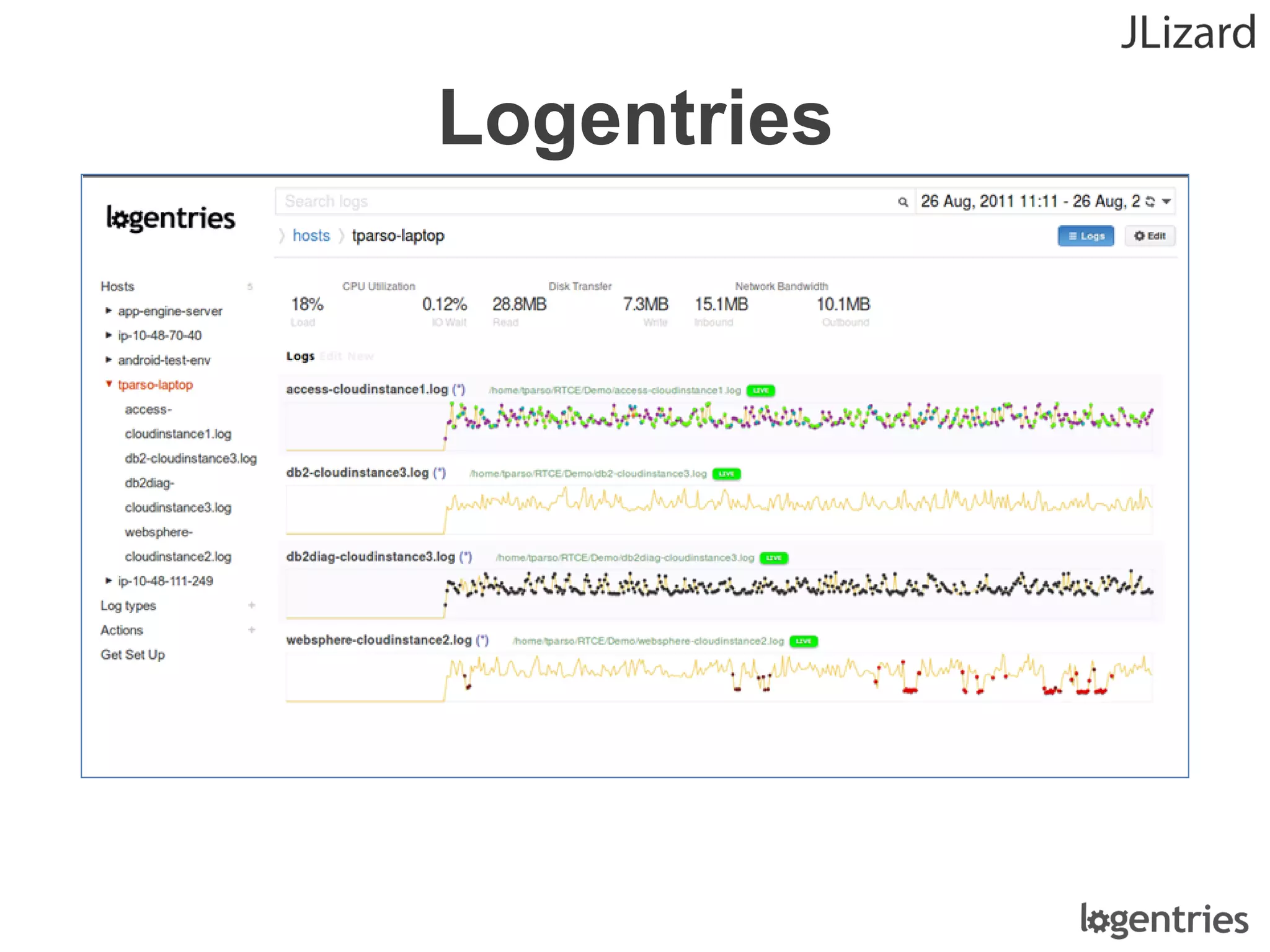This screenshot has width=1270, height=952.
Task: Click the Edit link beside Logs heading
Action: (x=331, y=356)
